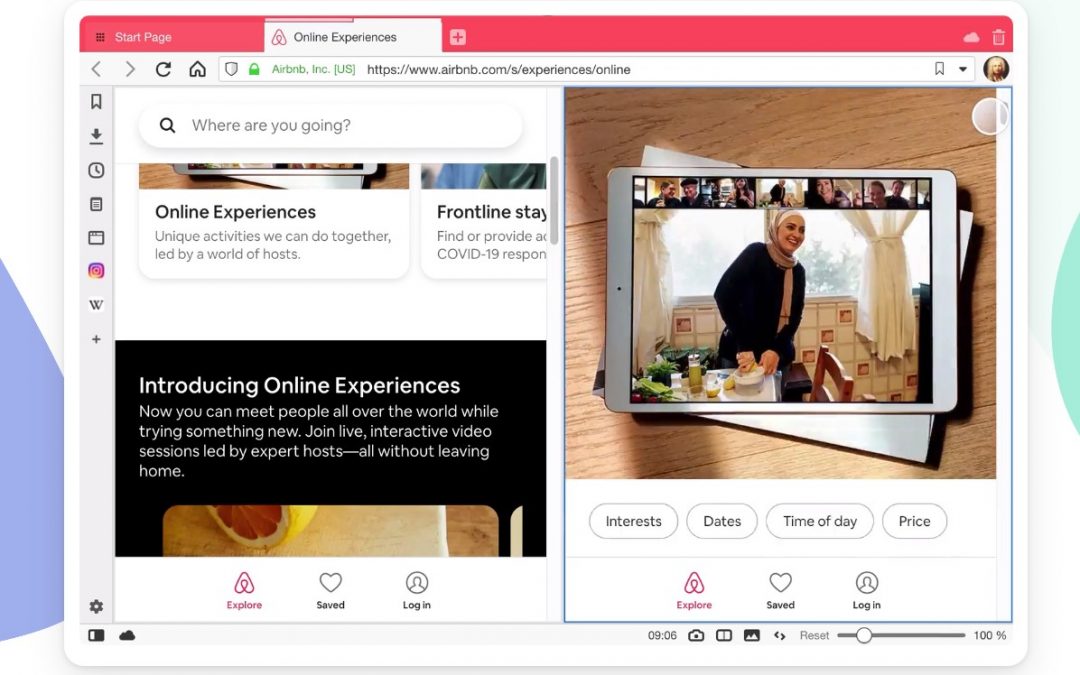This screenshot has width=1080, height=675.
Task: Expand the address bar dropdown arrow
Action: click(963, 69)
